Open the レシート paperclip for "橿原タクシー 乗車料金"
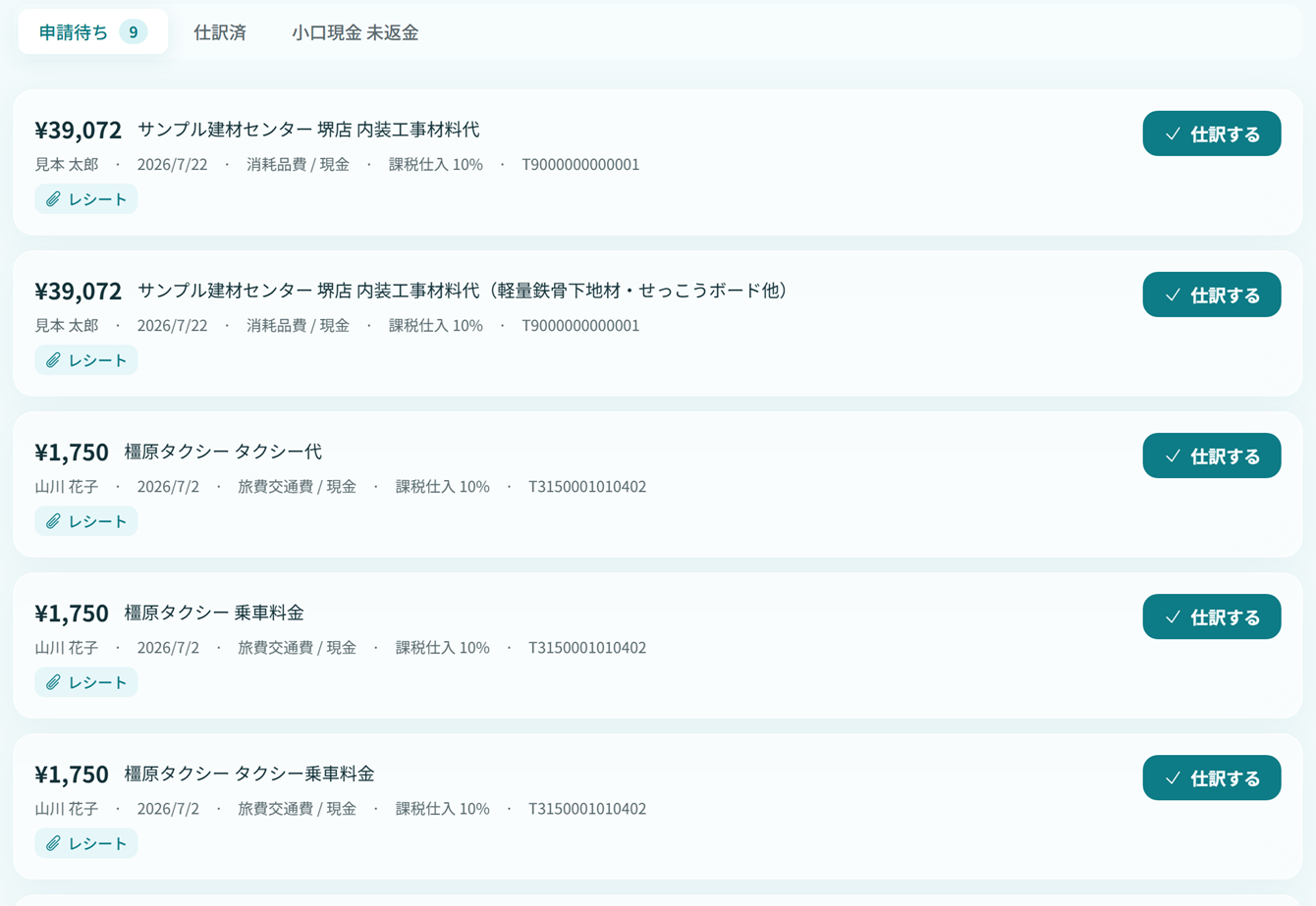 pos(86,682)
